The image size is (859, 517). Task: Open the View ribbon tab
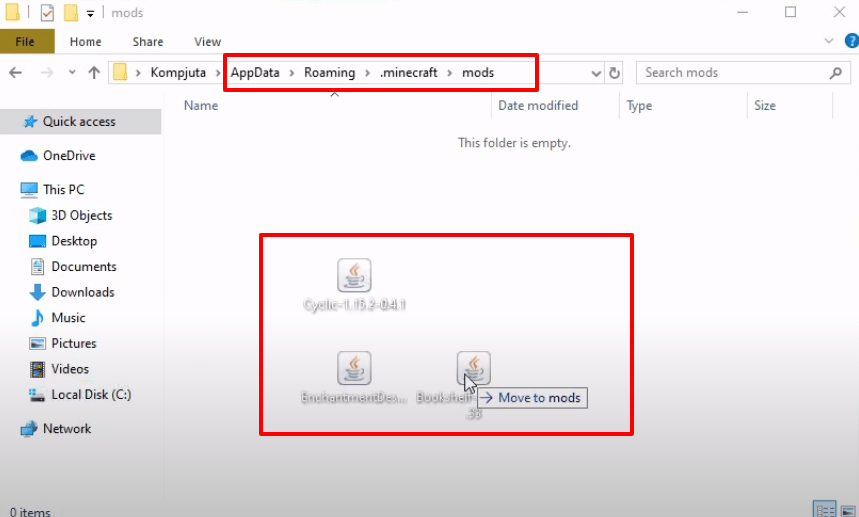208,42
